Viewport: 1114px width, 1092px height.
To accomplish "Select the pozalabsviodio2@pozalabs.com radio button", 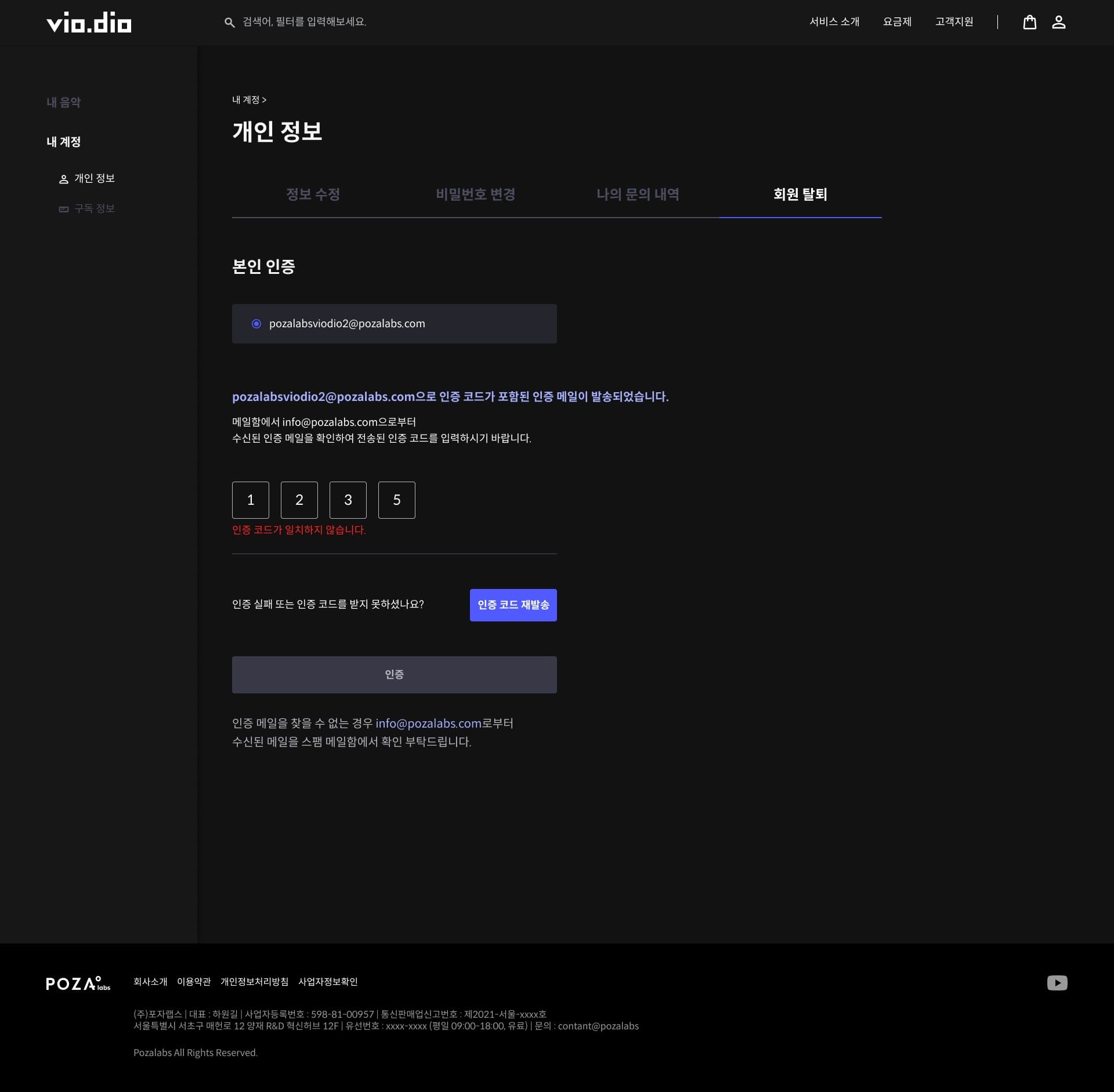I will coord(255,323).
